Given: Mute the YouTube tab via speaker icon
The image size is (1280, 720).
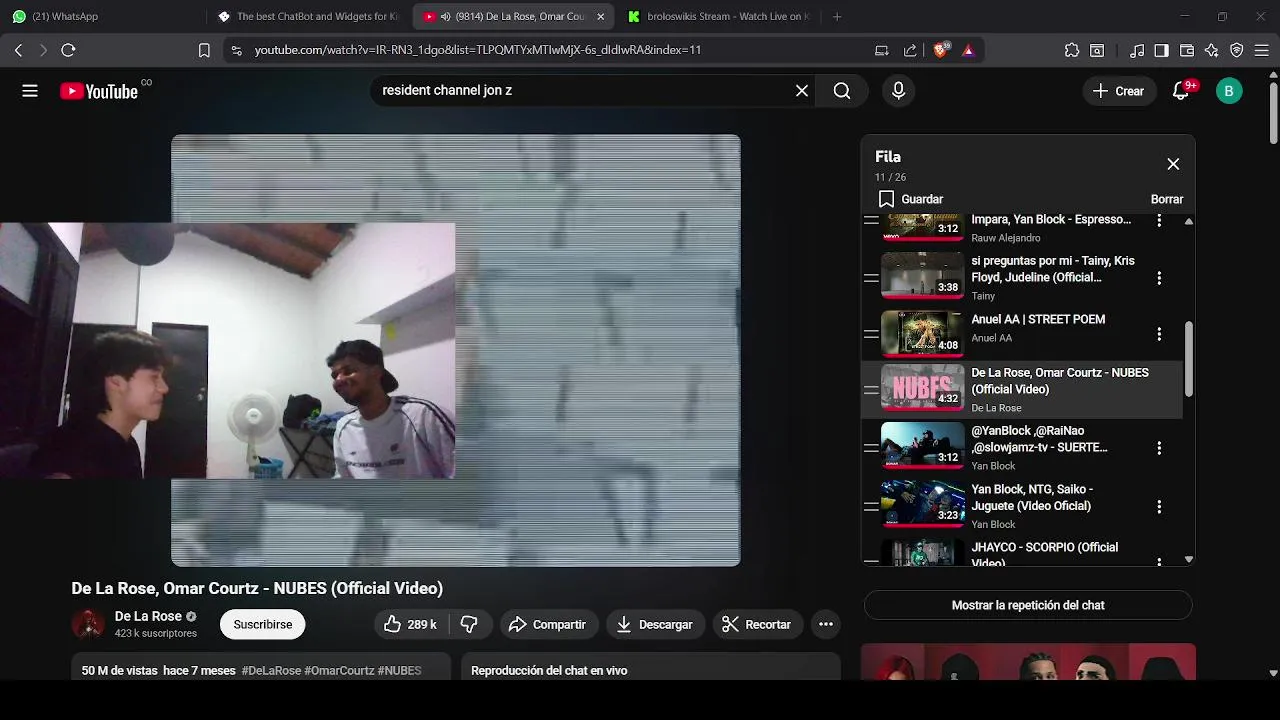Looking at the screenshot, I should [x=445, y=16].
